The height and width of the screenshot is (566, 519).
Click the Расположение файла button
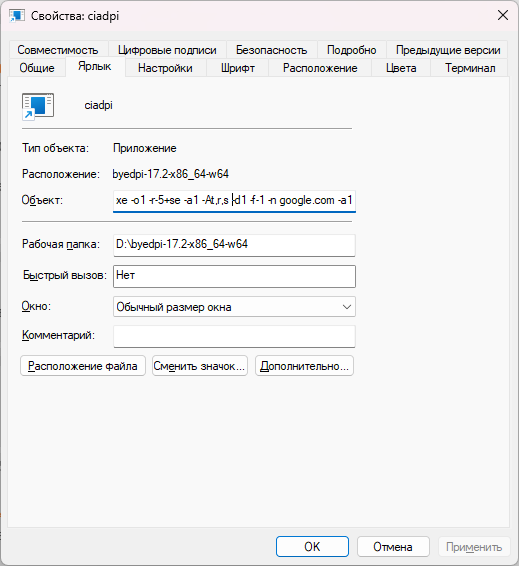(x=83, y=366)
